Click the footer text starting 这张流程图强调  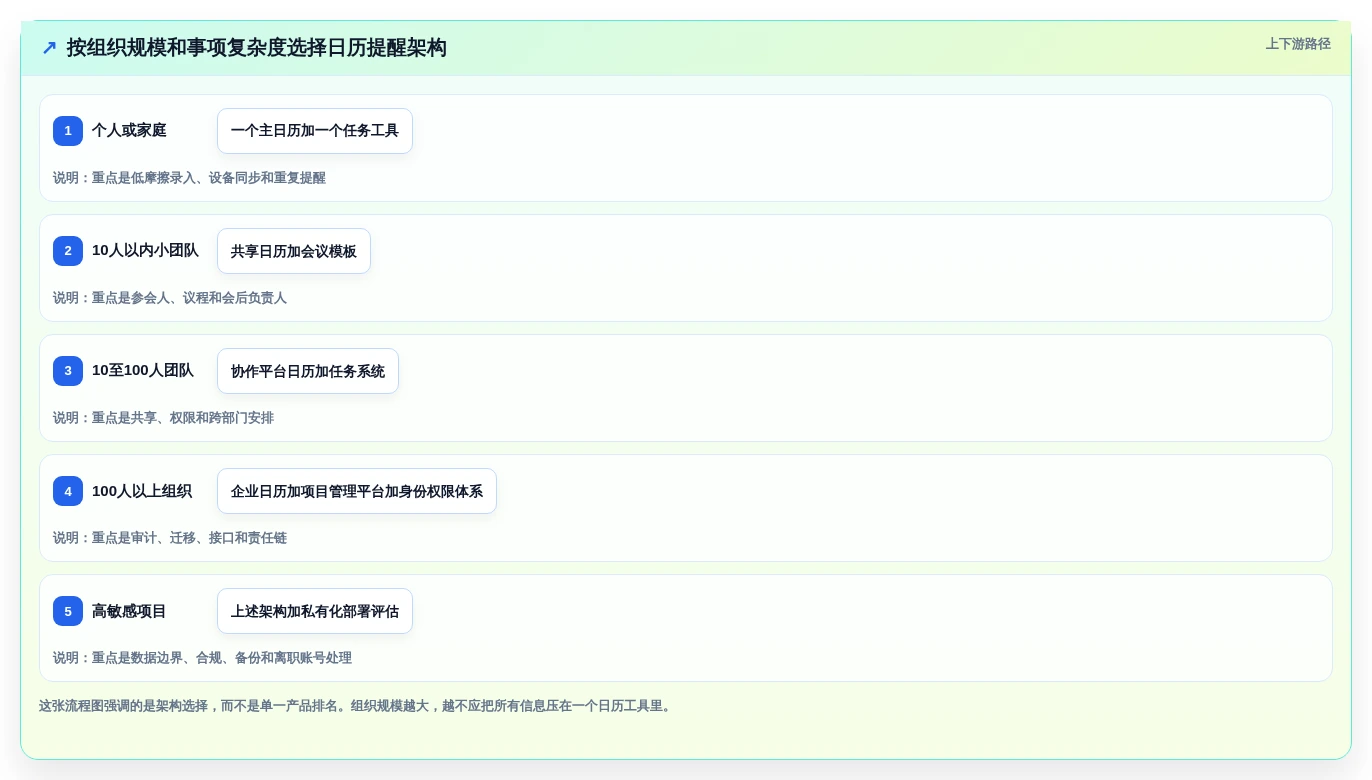(357, 706)
